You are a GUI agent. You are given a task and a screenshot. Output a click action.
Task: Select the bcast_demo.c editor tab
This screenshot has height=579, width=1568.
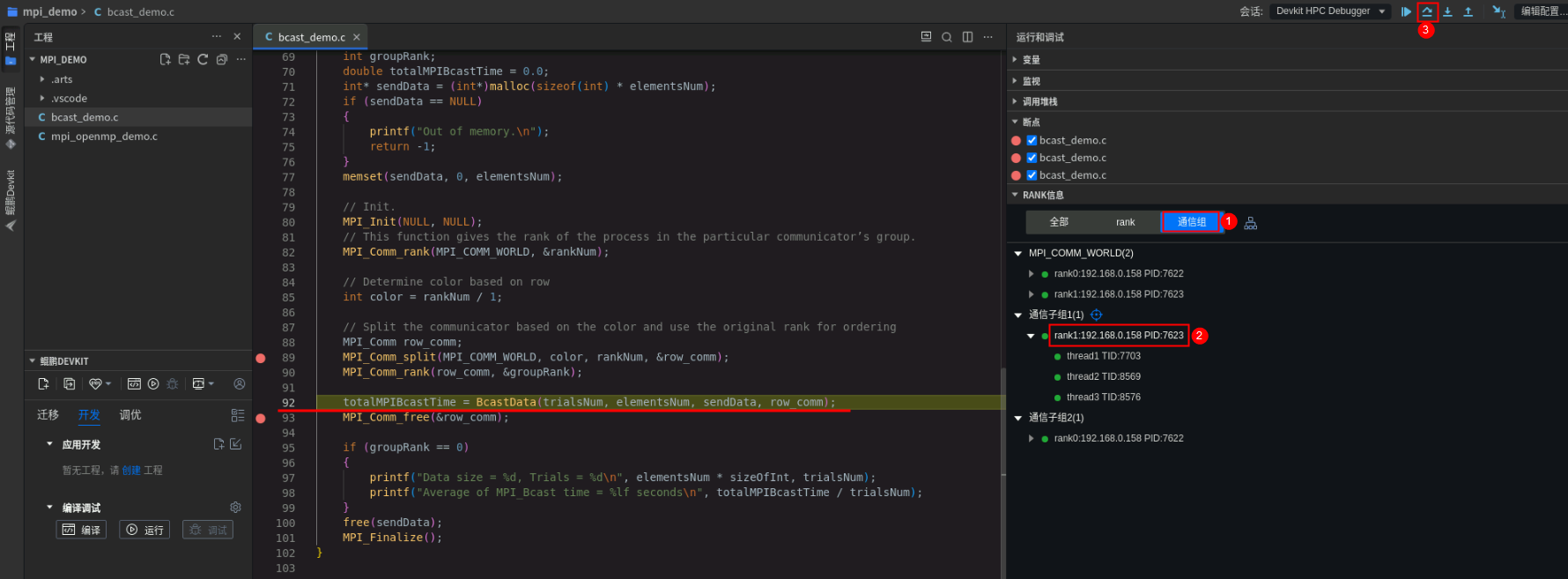312,37
